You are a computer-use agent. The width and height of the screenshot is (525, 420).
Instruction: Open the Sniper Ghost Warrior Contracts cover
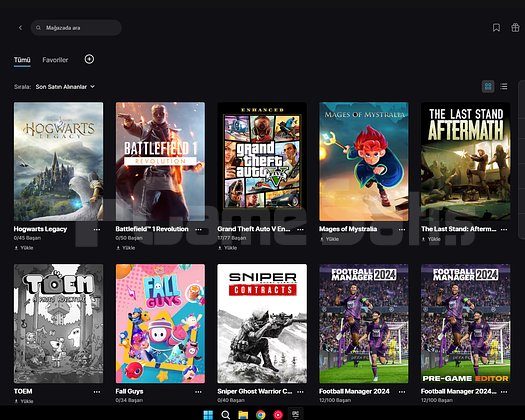[x=262, y=323]
